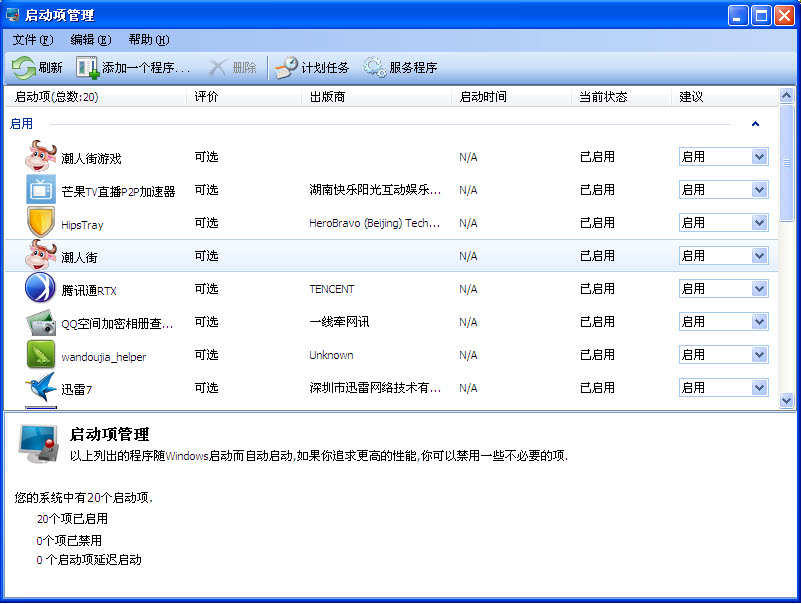Click the 计划任务 toolbar label

pos(325,67)
